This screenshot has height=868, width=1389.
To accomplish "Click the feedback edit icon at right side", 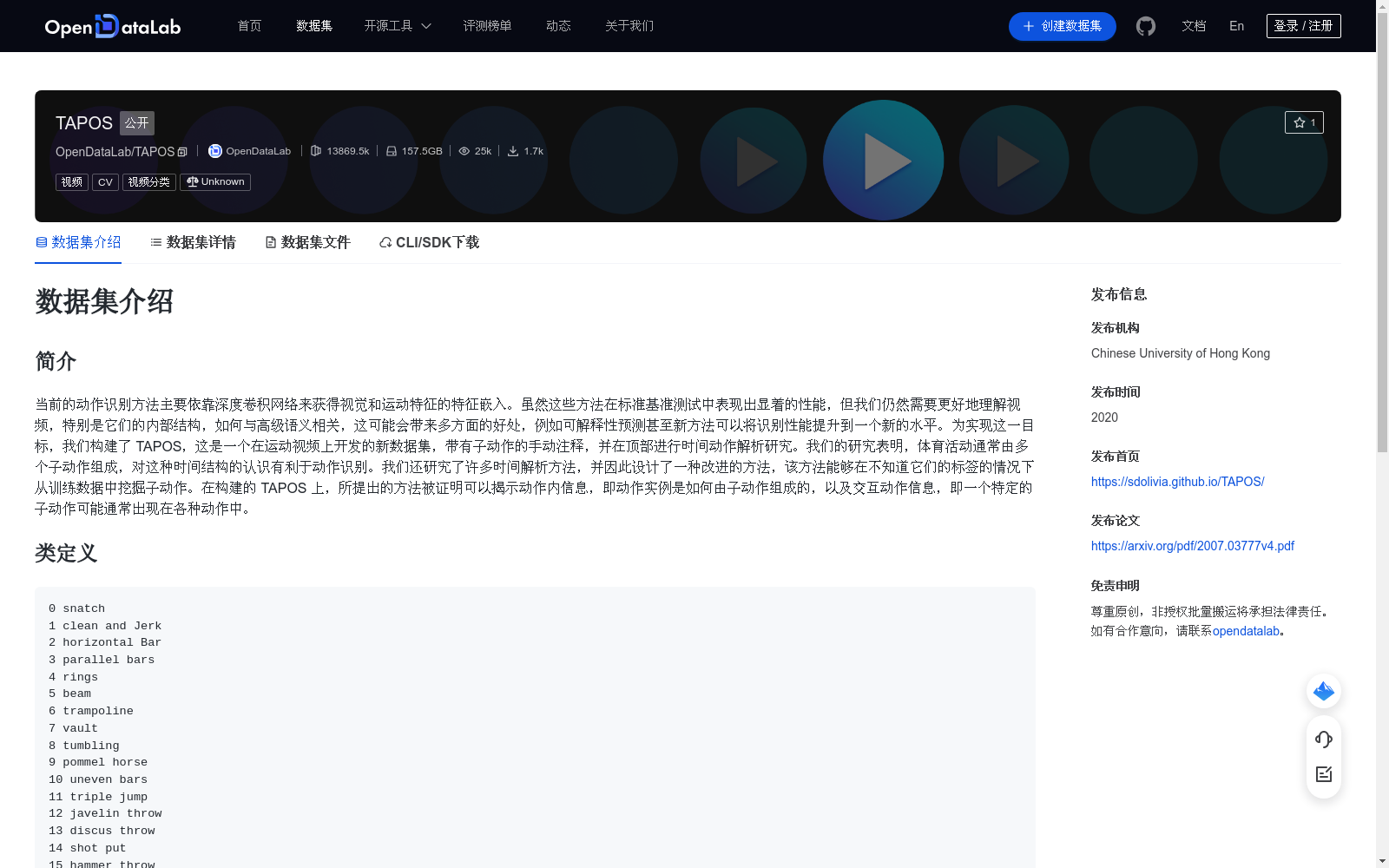I will coord(1323,774).
